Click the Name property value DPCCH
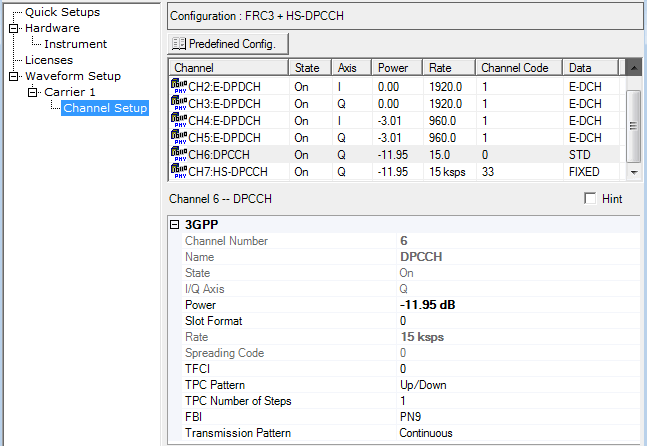The width and height of the screenshot is (647, 446). [421, 257]
